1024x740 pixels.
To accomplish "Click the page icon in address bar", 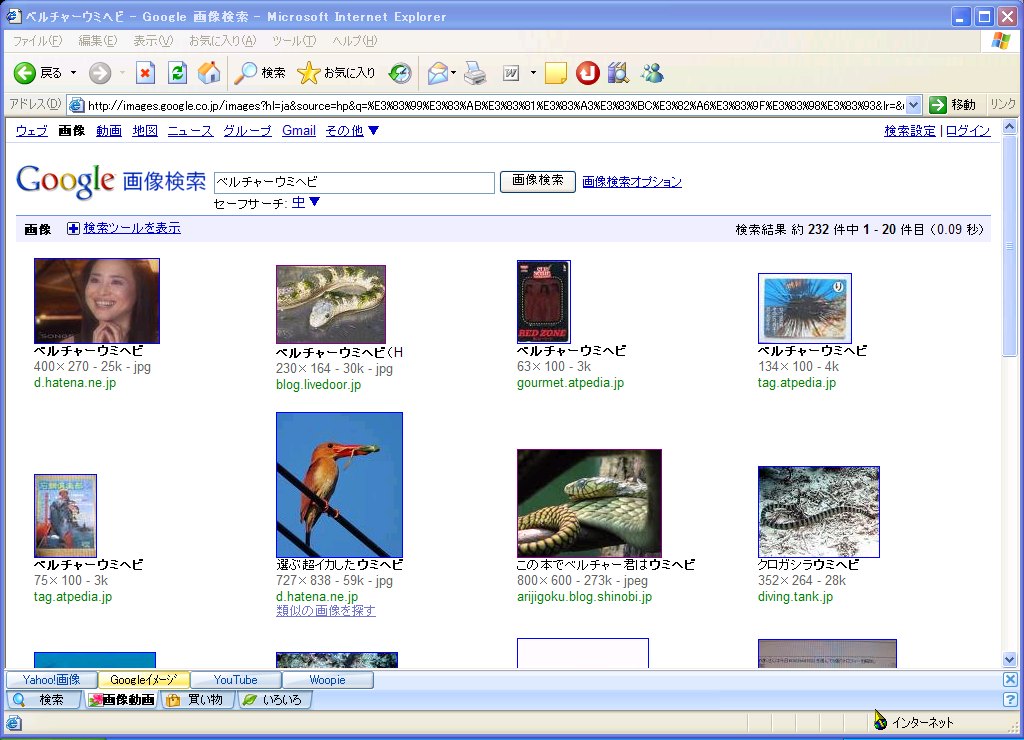I will pyautogui.click(x=76, y=105).
